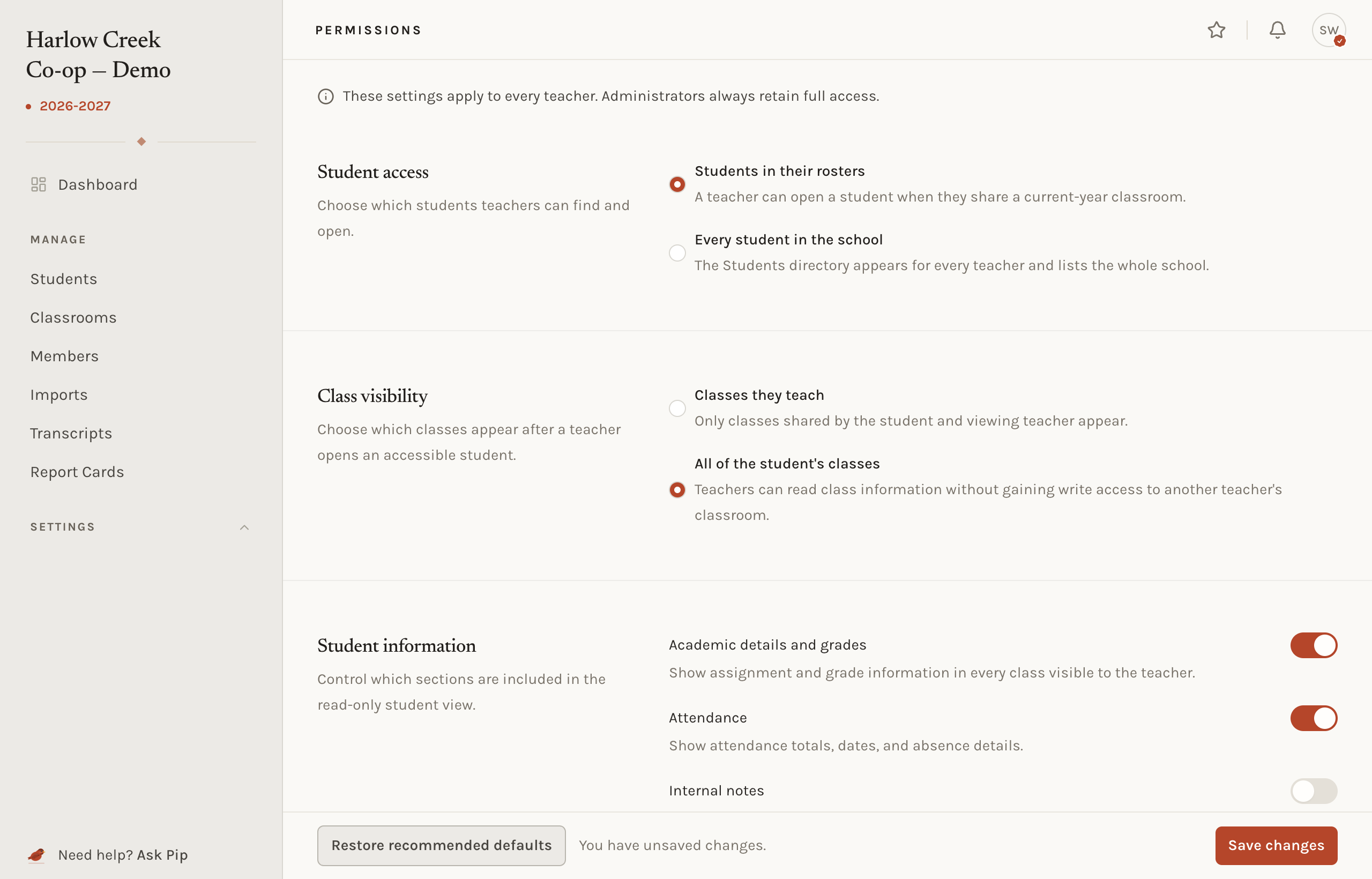Click the Attendance label text

(x=707, y=718)
